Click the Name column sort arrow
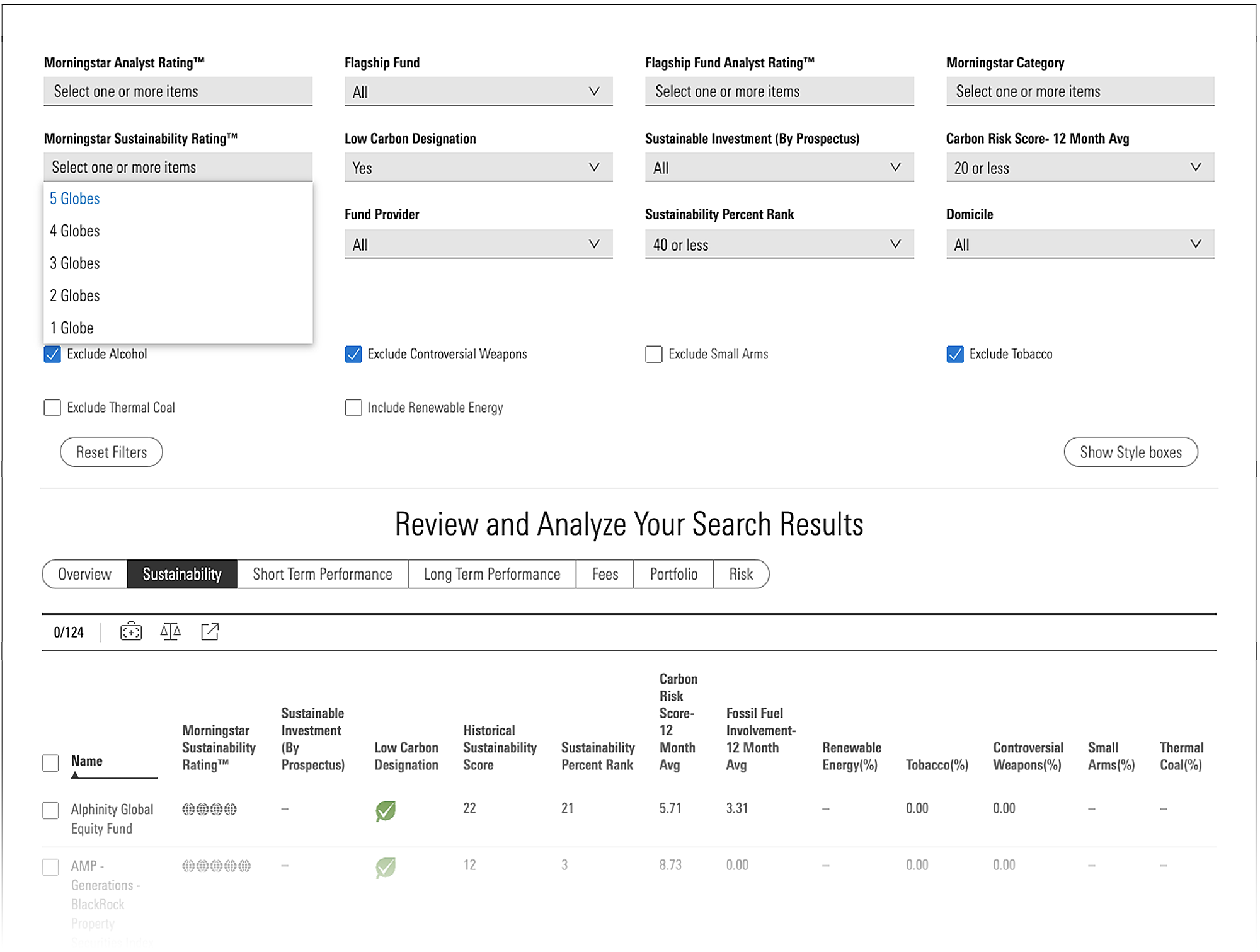This screenshot has width=1260, height=952. 75,775
